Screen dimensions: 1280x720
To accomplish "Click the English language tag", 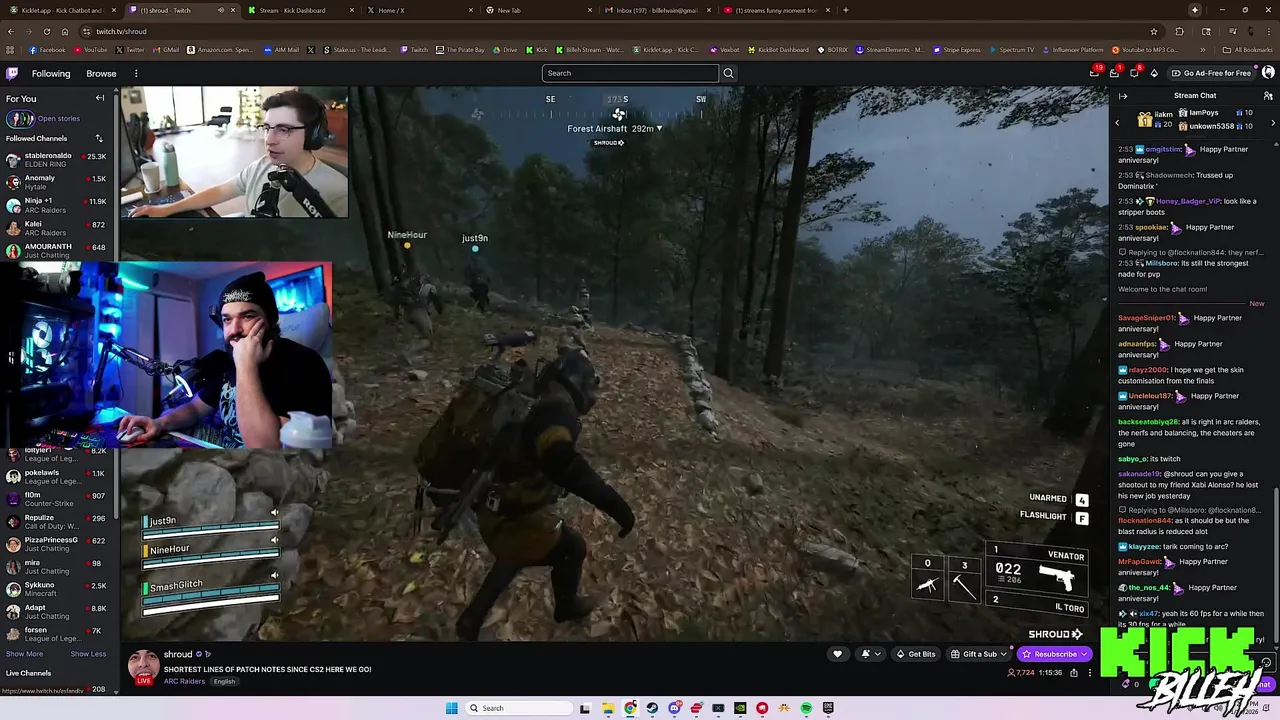I will (x=224, y=681).
